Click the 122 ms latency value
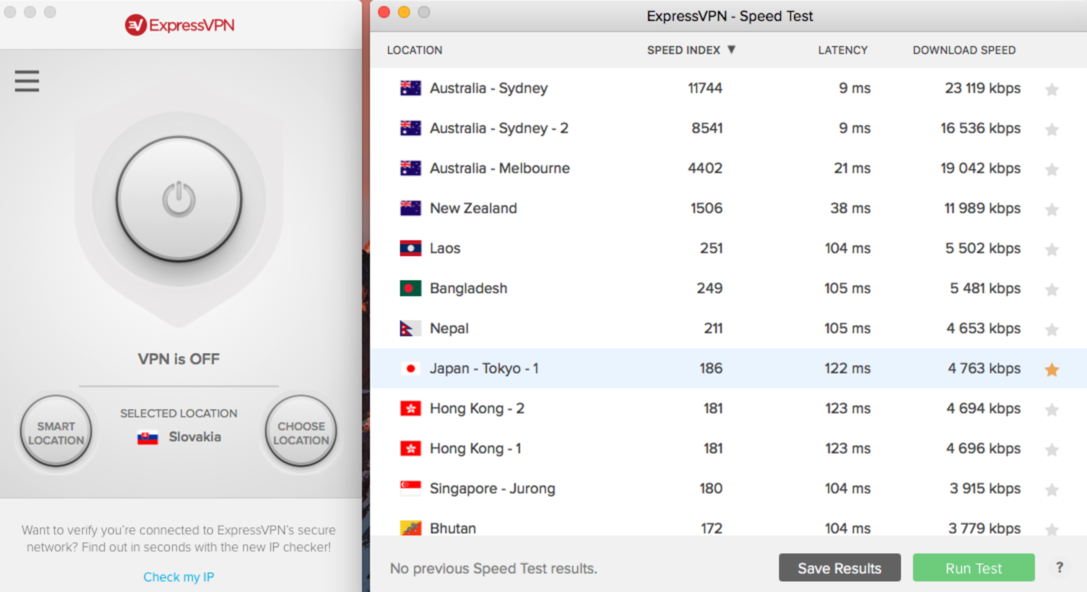1087x592 pixels. pos(847,368)
